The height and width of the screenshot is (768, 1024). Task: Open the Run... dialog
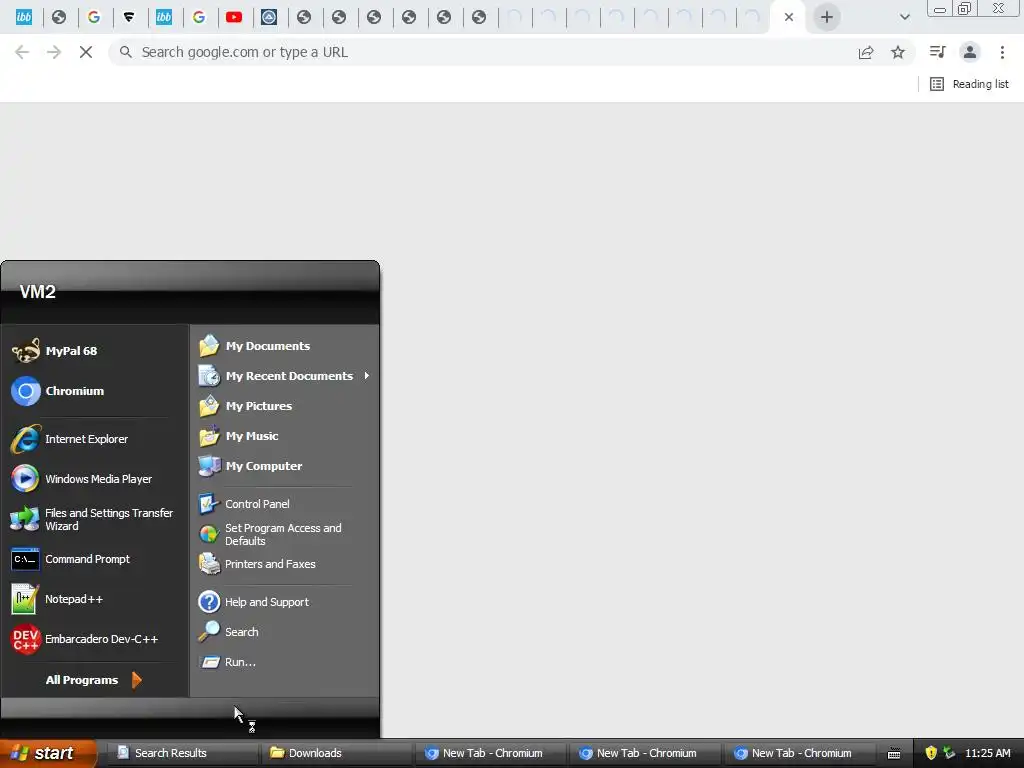point(284,662)
